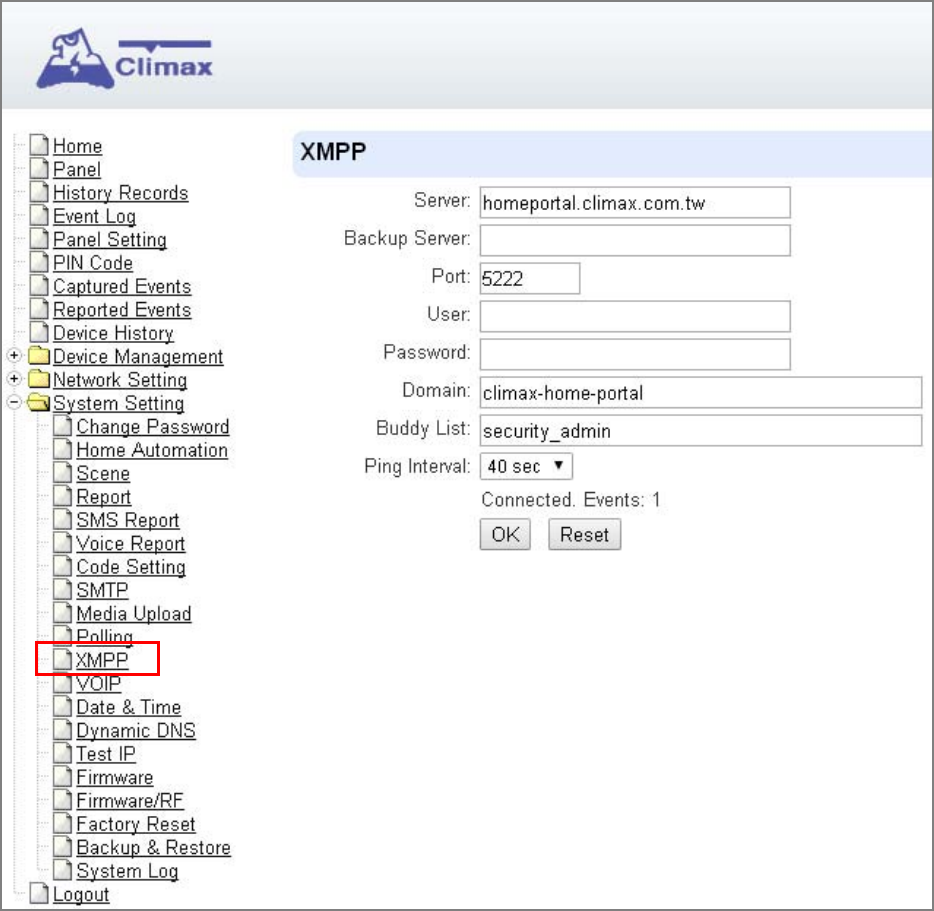Screen dimensions: 934x911
Task: Click the page icon beside History Records
Action: click(x=39, y=192)
